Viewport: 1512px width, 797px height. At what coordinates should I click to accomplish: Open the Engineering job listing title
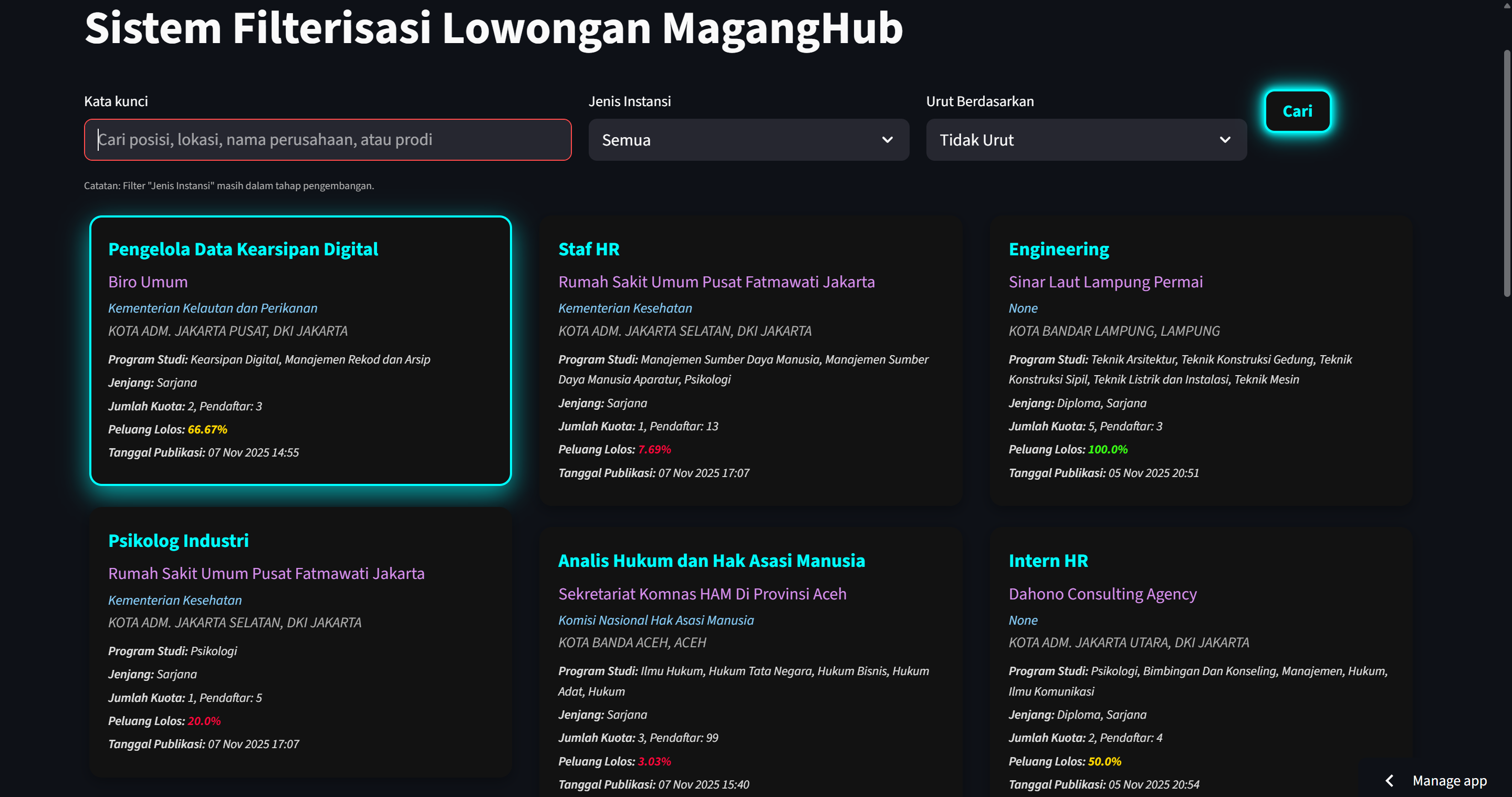(x=1058, y=249)
